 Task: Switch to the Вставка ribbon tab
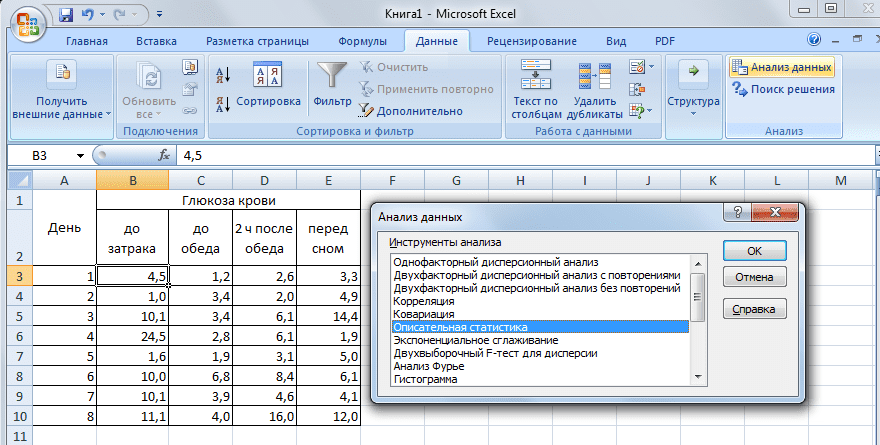[x=156, y=41]
